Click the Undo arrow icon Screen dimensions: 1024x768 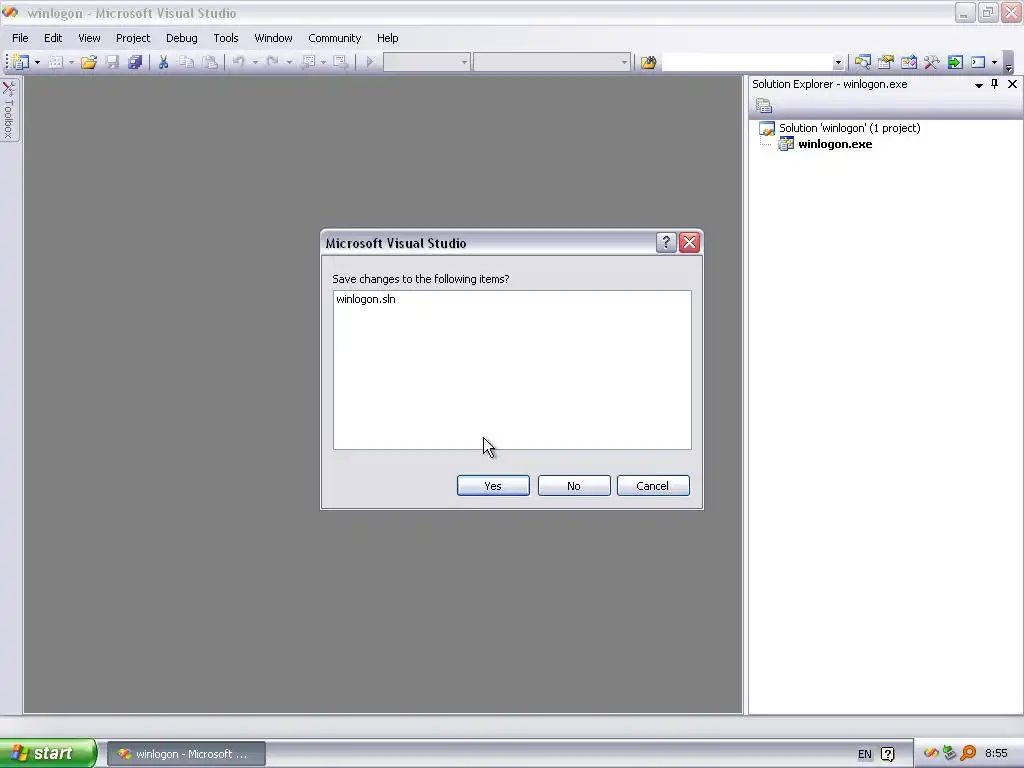point(238,62)
